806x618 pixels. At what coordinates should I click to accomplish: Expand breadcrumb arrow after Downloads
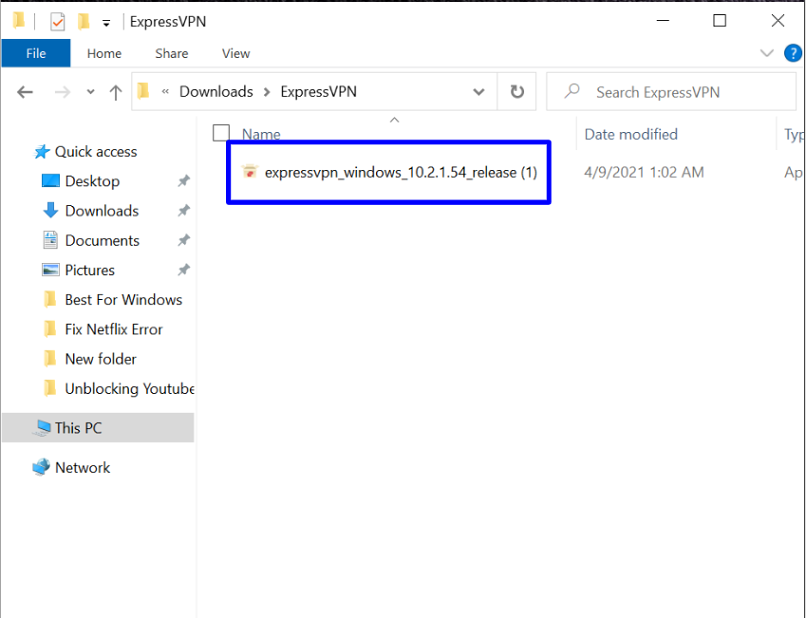pyautogui.click(x=267, y=92)
